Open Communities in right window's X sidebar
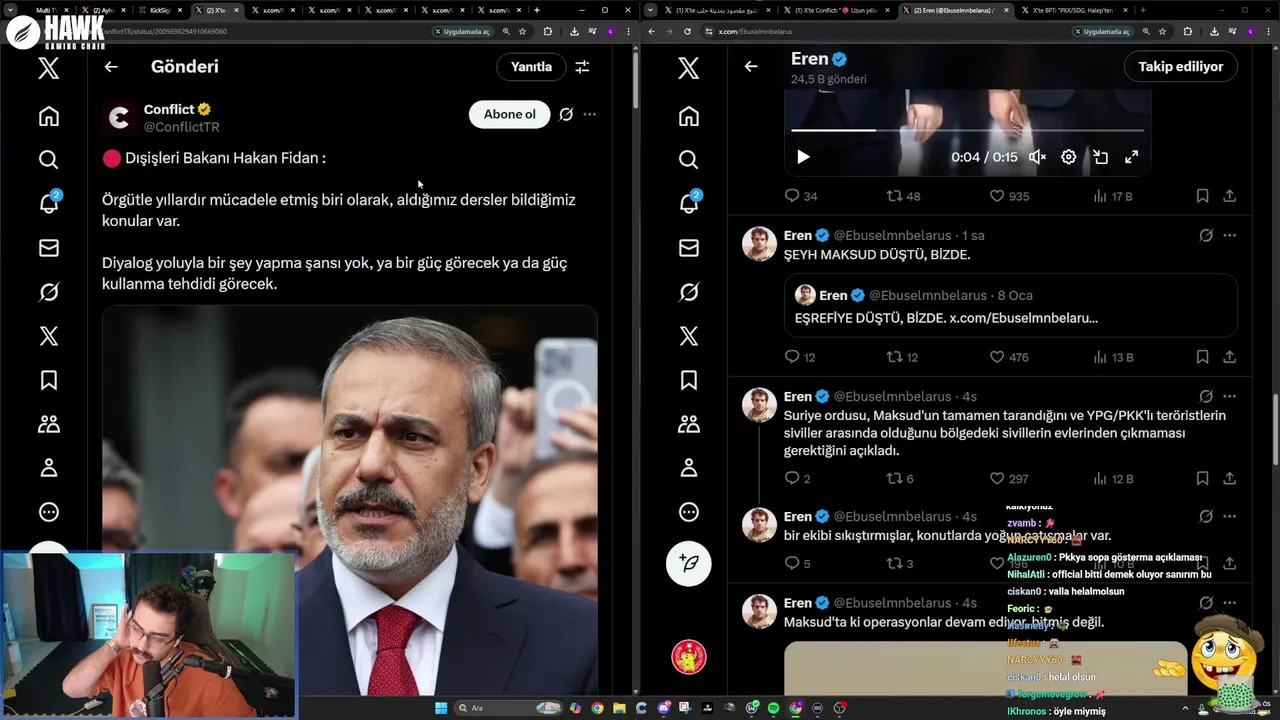Screen dimensions: 1280x720 (688, 424)
